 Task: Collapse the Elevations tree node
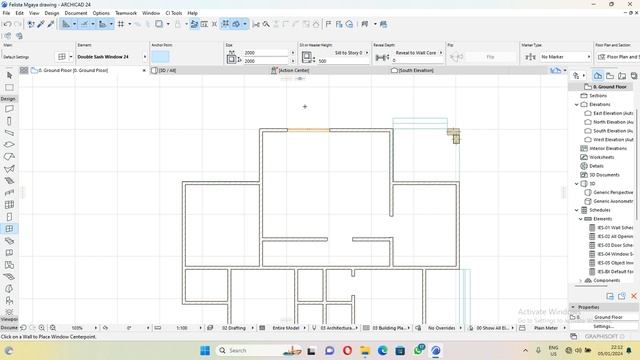click(577, 104)
